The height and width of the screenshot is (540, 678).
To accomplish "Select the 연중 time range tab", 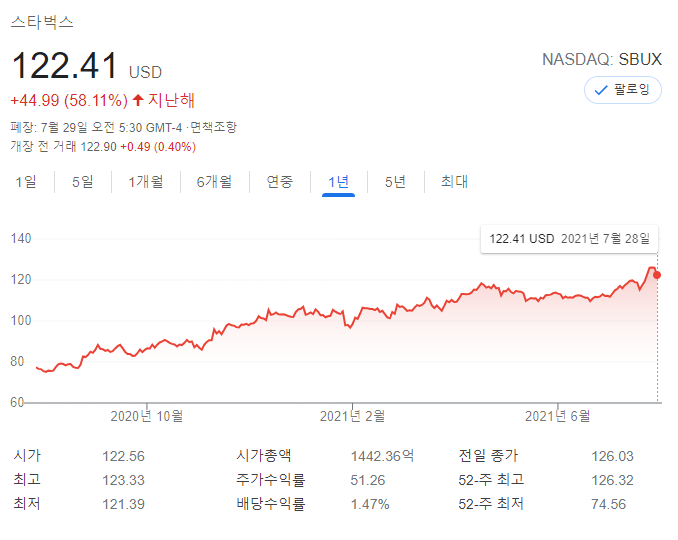I will click(x=280, y=182).
